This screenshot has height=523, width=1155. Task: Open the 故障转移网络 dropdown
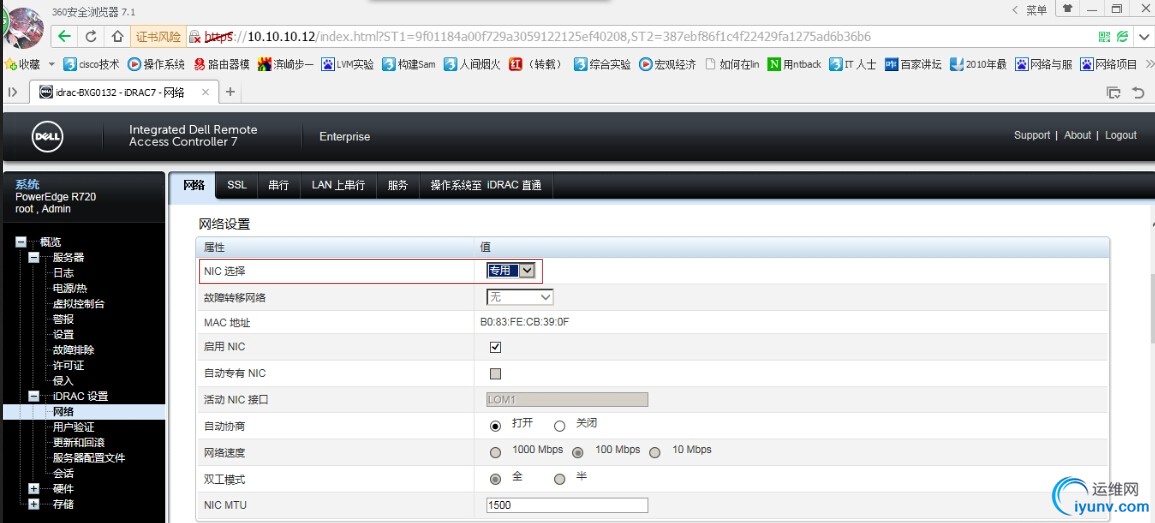(x=520, y=297)
